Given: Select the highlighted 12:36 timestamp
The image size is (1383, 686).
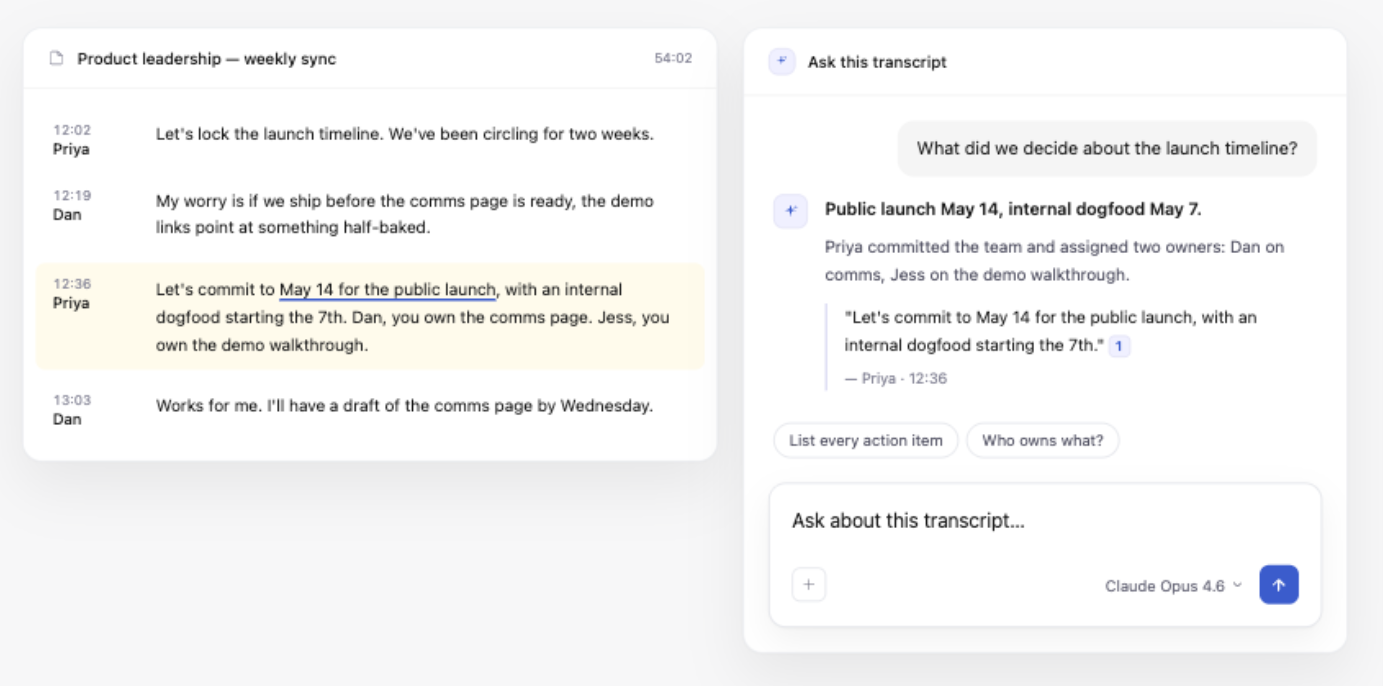Looking at the screenshot, I should pos(72,284).
